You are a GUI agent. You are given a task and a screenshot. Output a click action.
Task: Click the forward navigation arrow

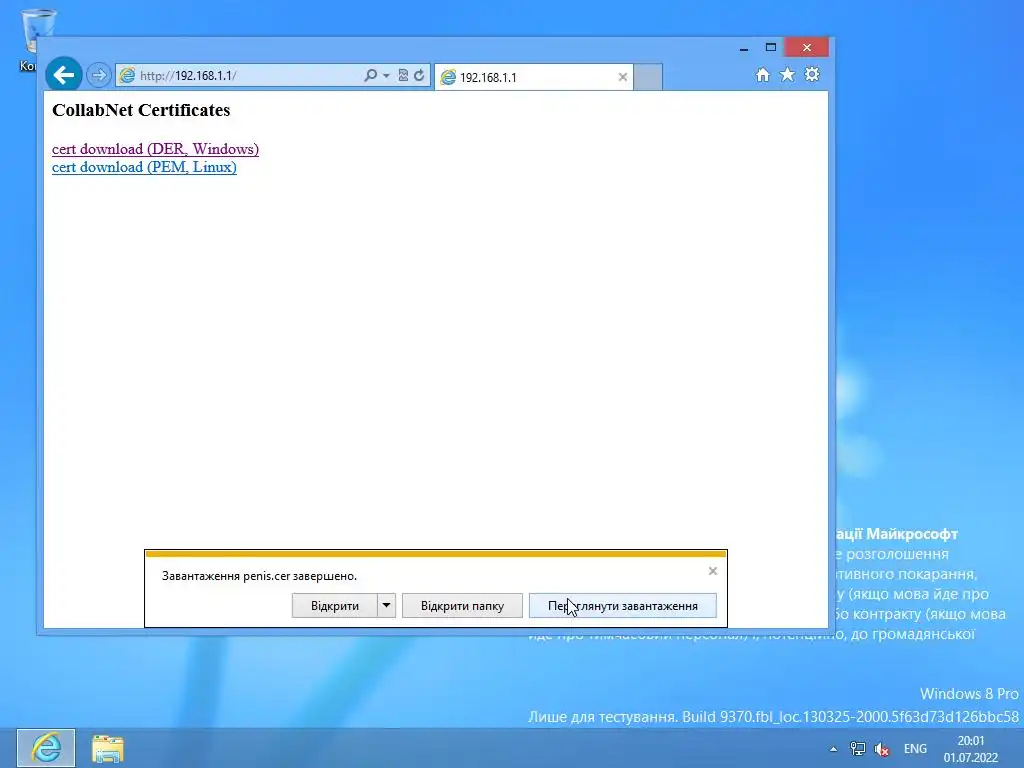(x=99, y=75)
